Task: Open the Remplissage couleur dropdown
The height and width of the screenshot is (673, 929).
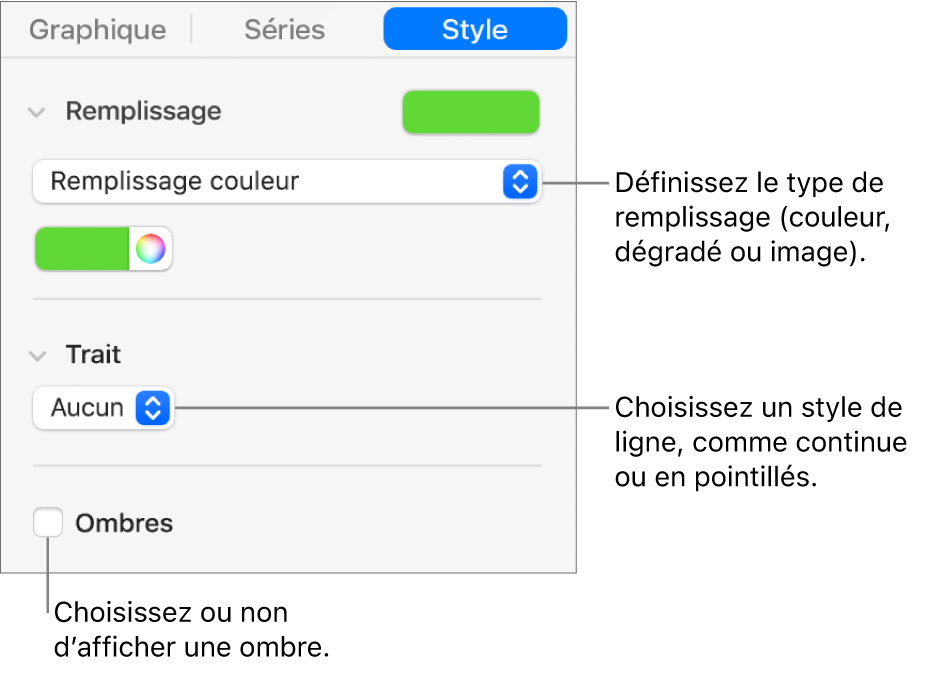Action: click(x=270, y=181)
